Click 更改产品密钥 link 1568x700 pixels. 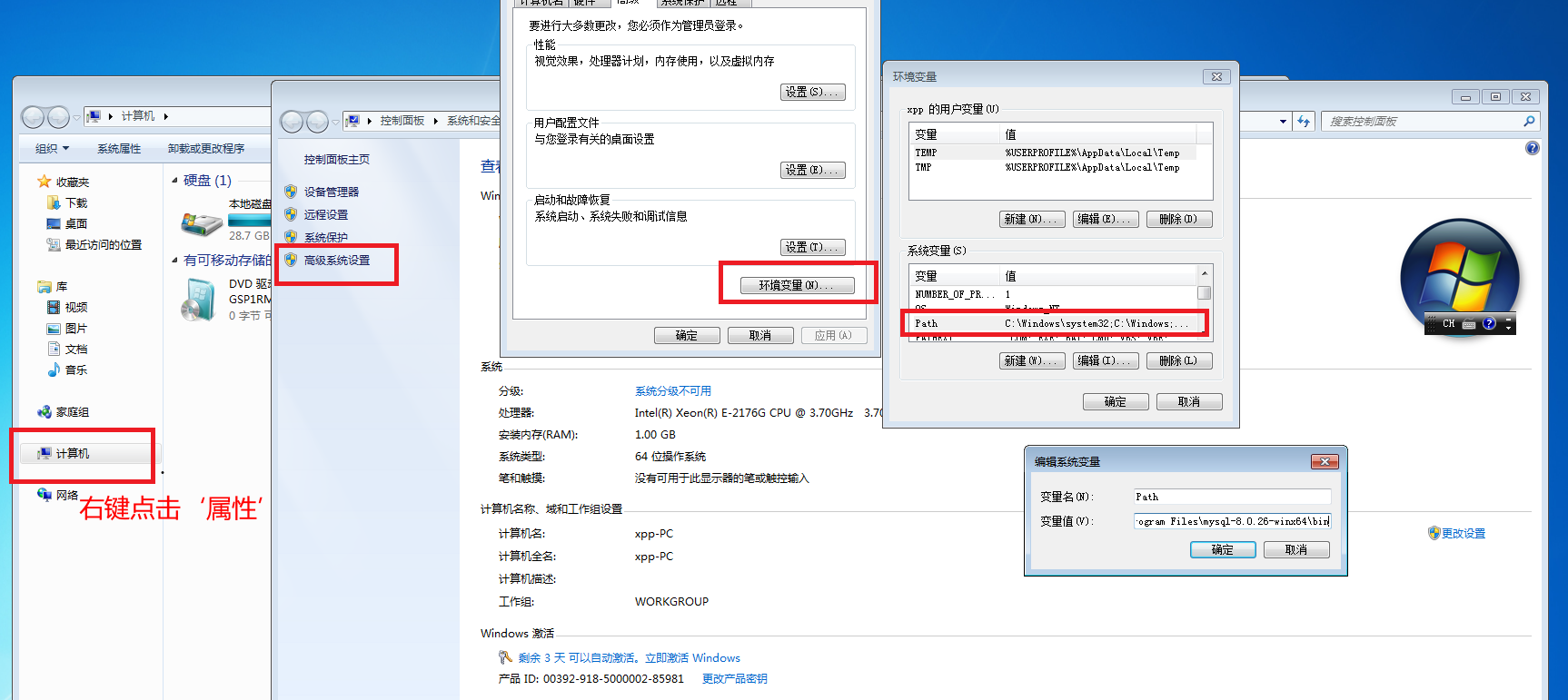coord(735,678)
